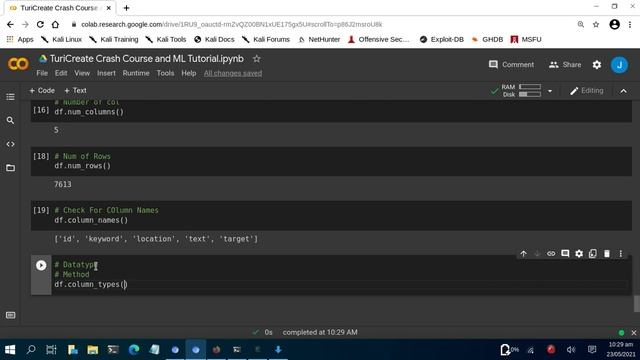
Task: Open the Exploit-DB bookmark
Action: tap(442, 39)
